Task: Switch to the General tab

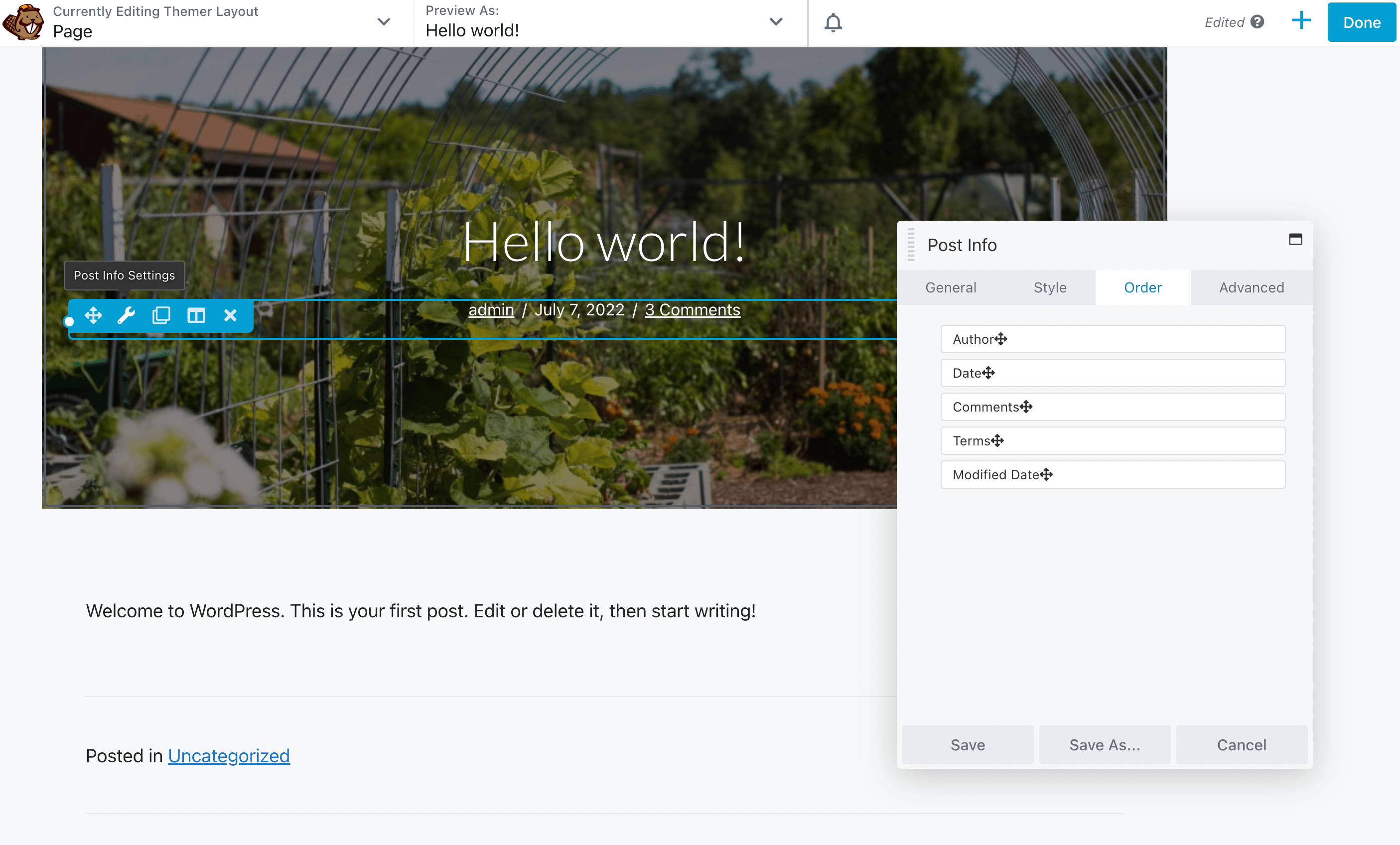Action: (x=951, y=287)
